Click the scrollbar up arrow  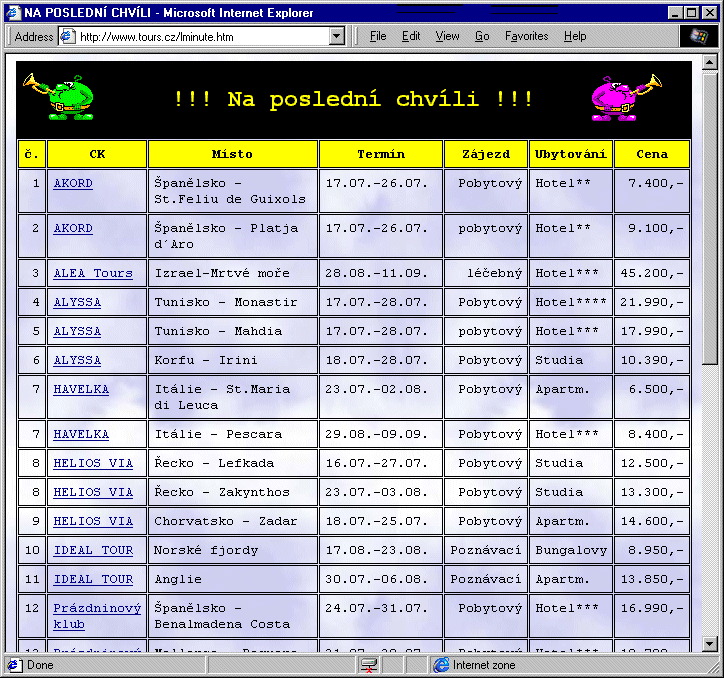click(x=709, y=62)
